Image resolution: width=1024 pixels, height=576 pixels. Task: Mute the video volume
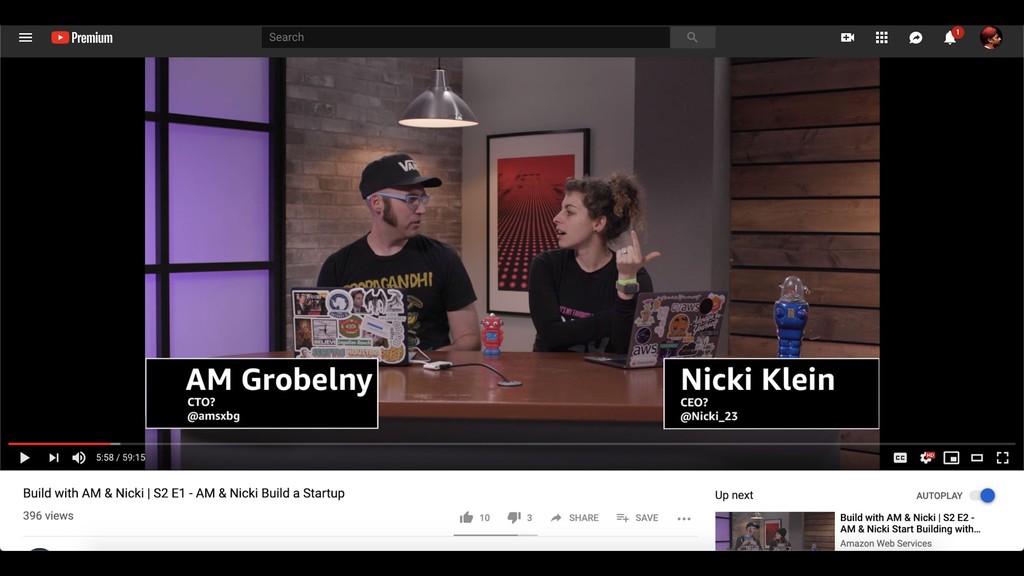[x=79, y=458]
